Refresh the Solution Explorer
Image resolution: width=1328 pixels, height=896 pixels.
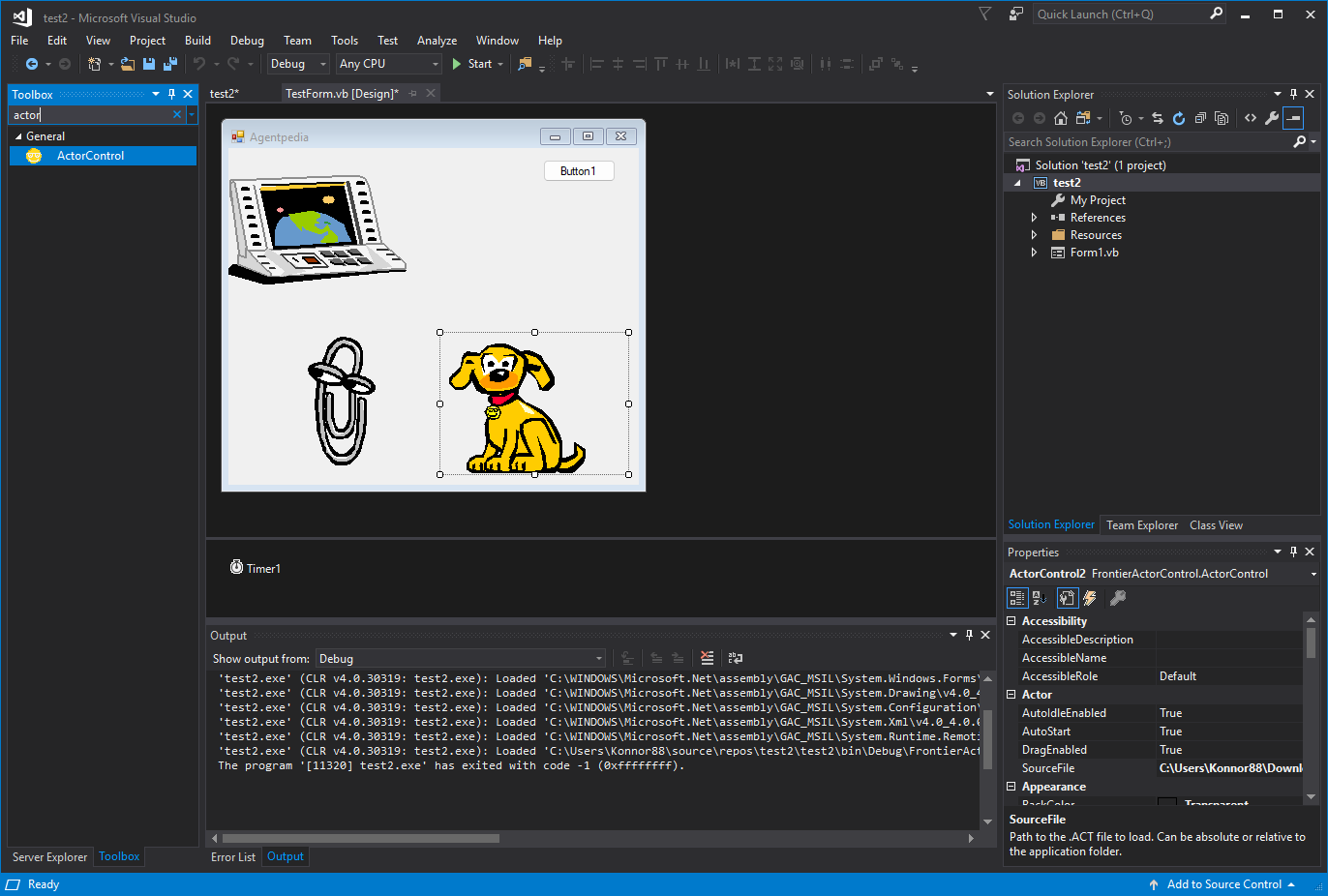[x=1178, y=118]
